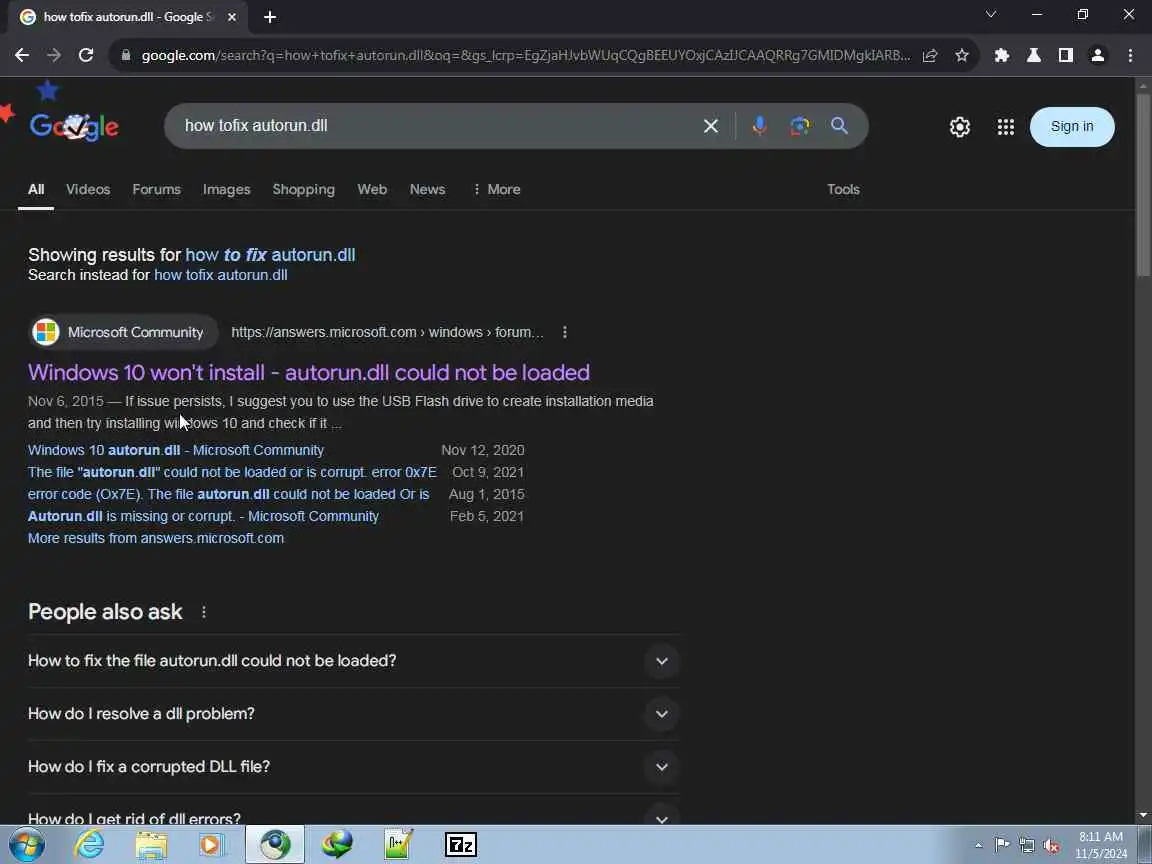Open the Action Center flag icon

[x=1001, y=845]
